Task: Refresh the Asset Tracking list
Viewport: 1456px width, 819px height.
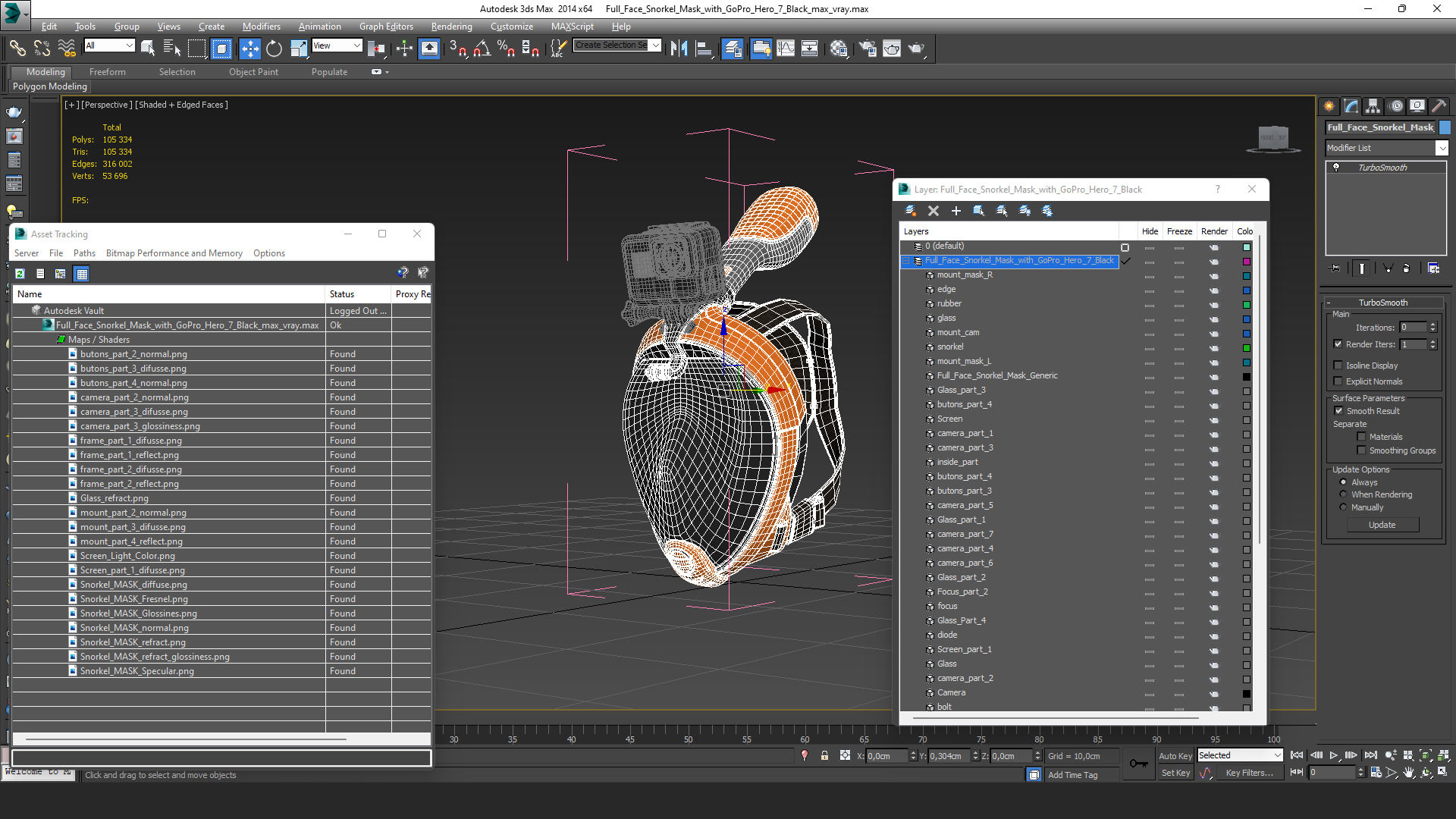Action: pyautogui.click(x=20, y=273)
